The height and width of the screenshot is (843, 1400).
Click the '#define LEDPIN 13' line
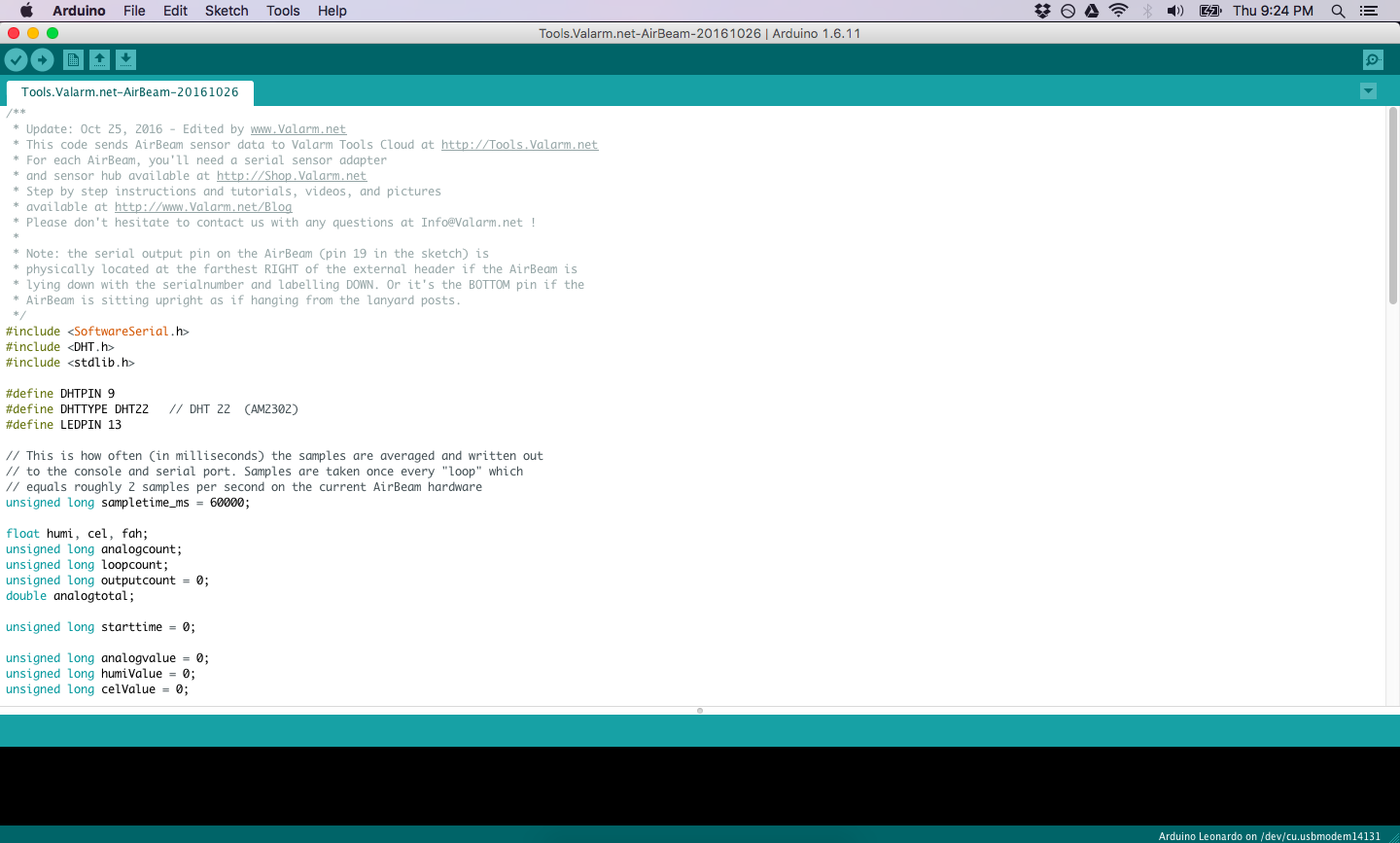64,425
